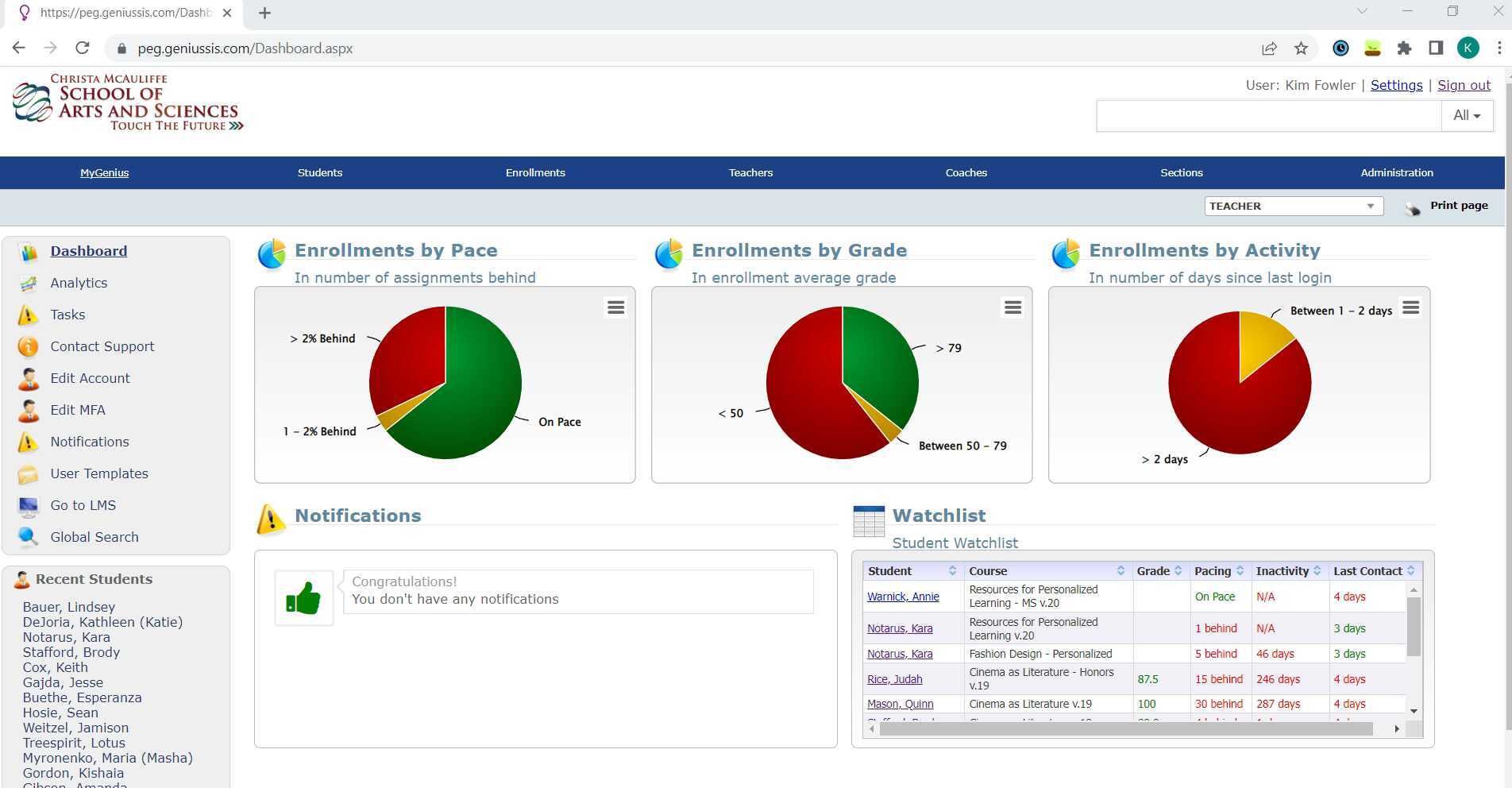
Task: Open the TEACHER role dropdown
Action: tap(1293, 207)
